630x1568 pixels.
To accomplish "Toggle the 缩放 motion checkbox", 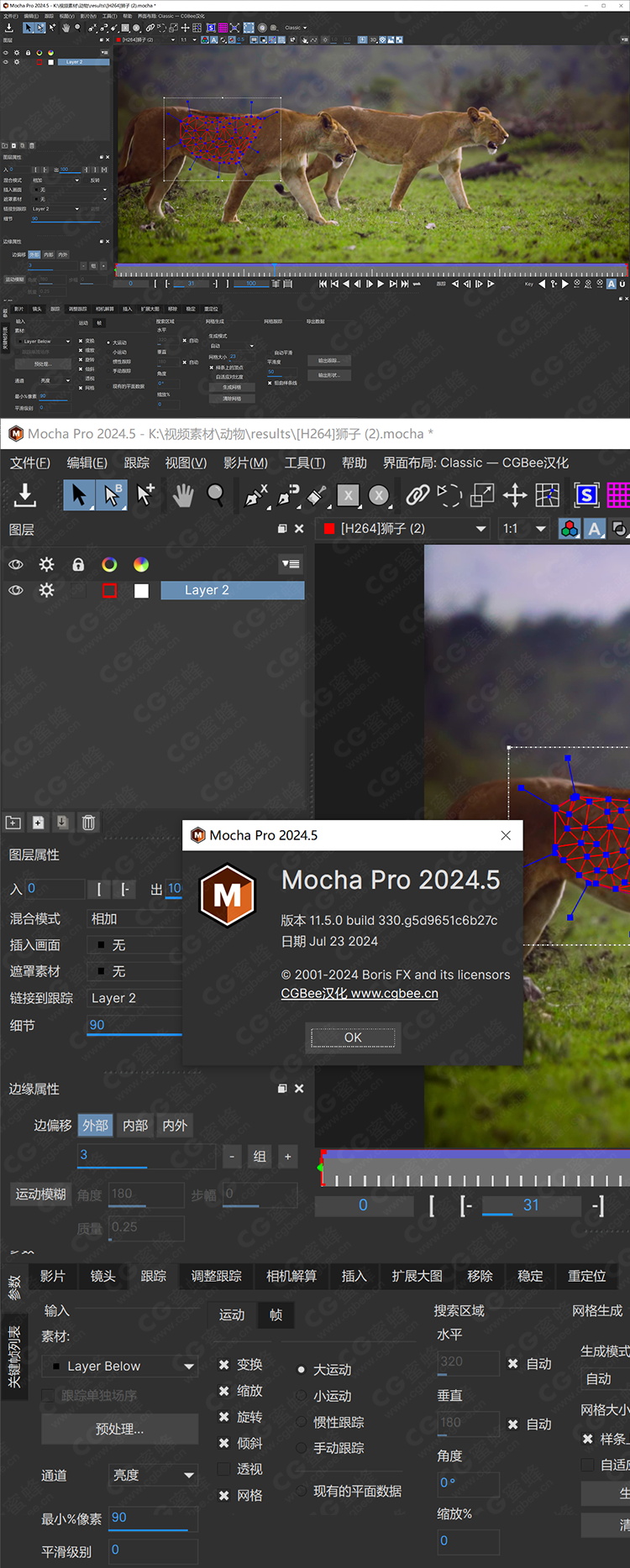I will tap(224, 1391).
